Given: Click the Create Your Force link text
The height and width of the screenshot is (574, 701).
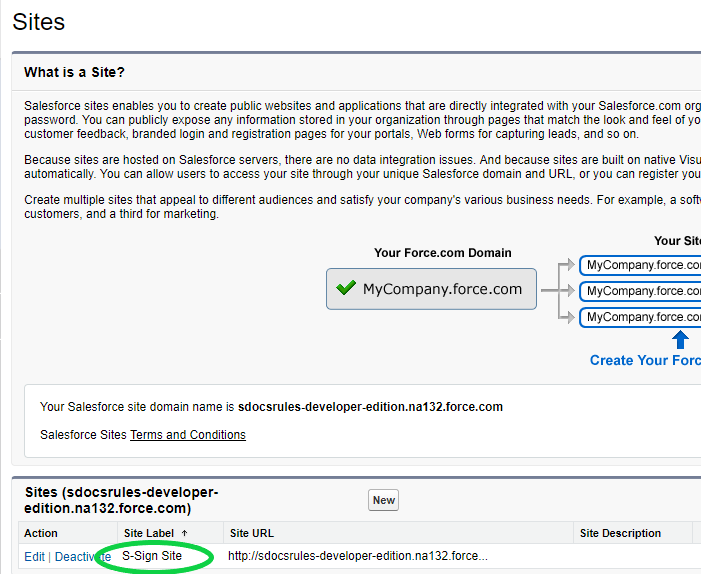Looking at the screenshot, I should (x=645, y=360).
